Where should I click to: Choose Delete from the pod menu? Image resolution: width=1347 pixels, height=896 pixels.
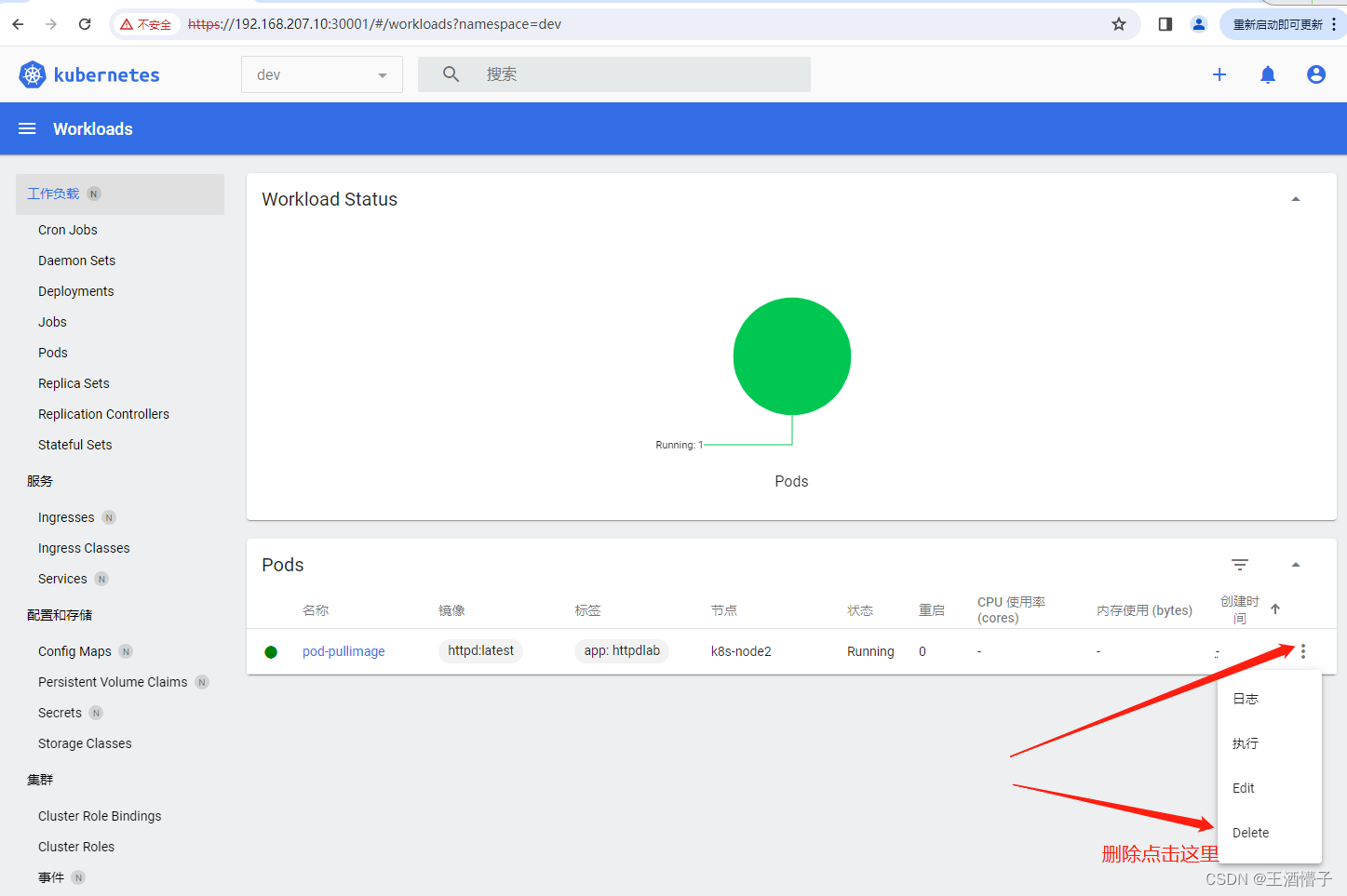pyautogui.click(x=1270, y=833)
